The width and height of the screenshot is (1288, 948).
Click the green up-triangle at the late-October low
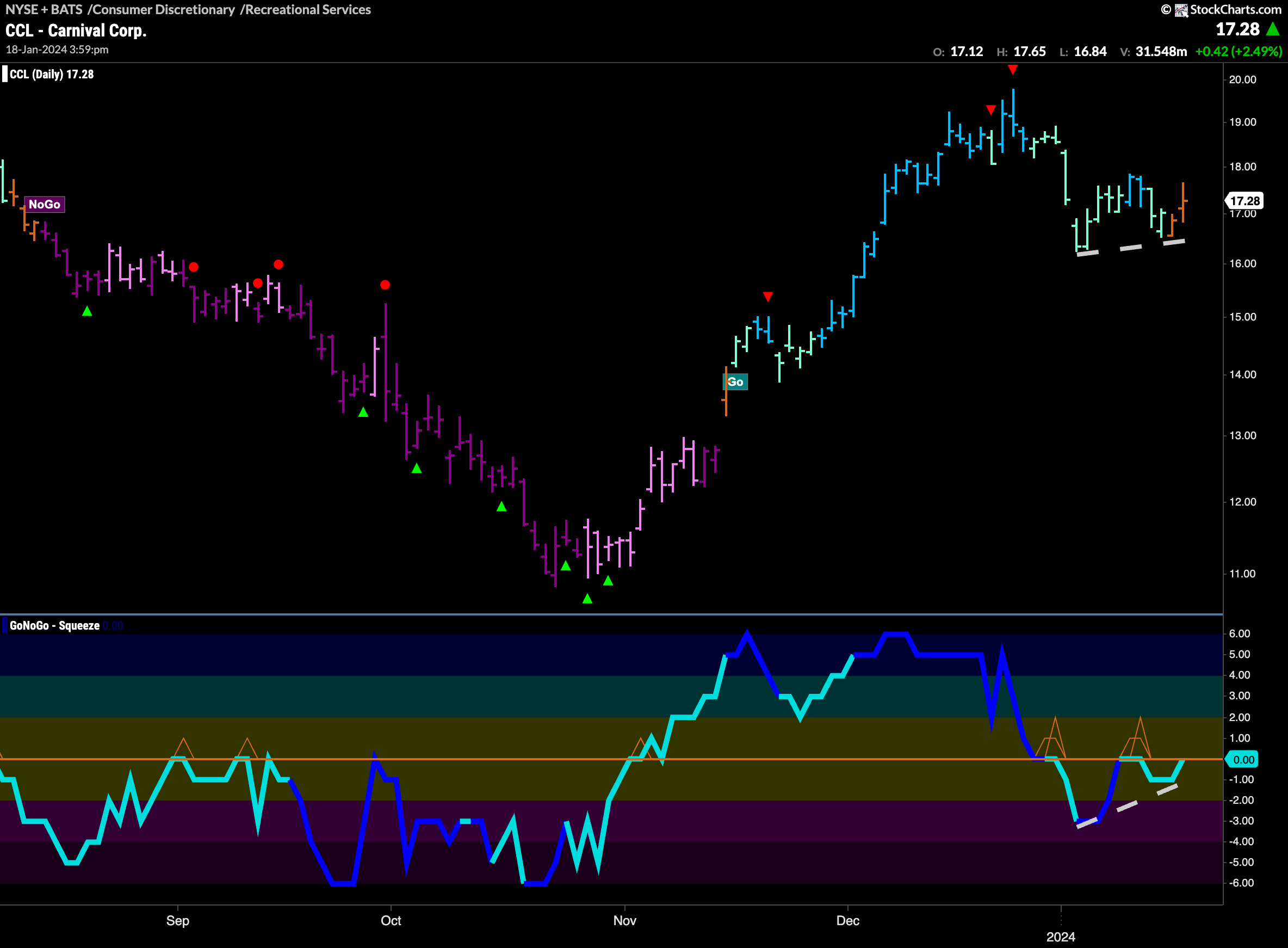click(x=587, y=599)
